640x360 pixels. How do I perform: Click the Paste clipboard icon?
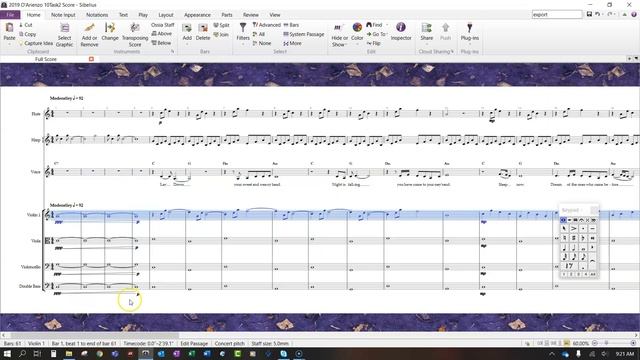coord(9,28)
